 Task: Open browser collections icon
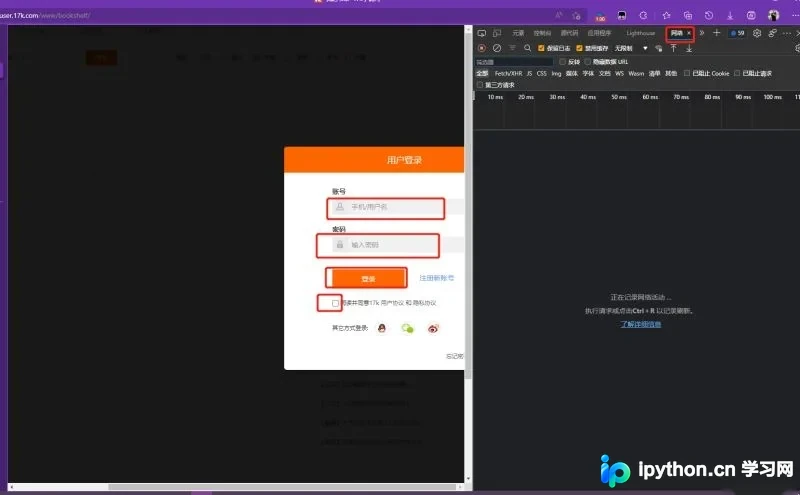click(688, 16)
